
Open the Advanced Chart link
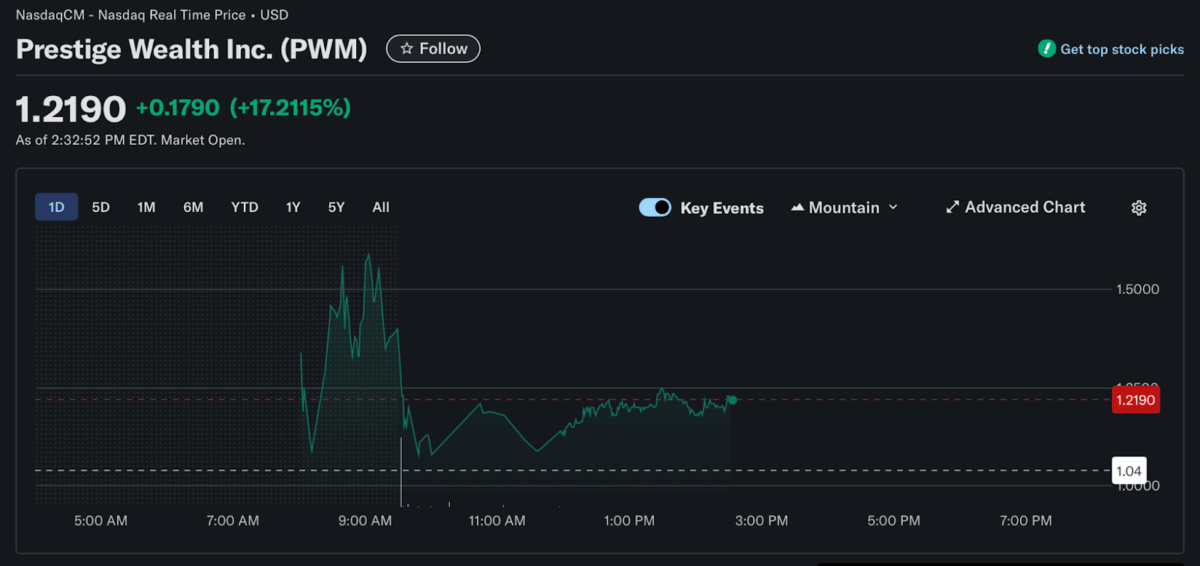click(1024, 207)
